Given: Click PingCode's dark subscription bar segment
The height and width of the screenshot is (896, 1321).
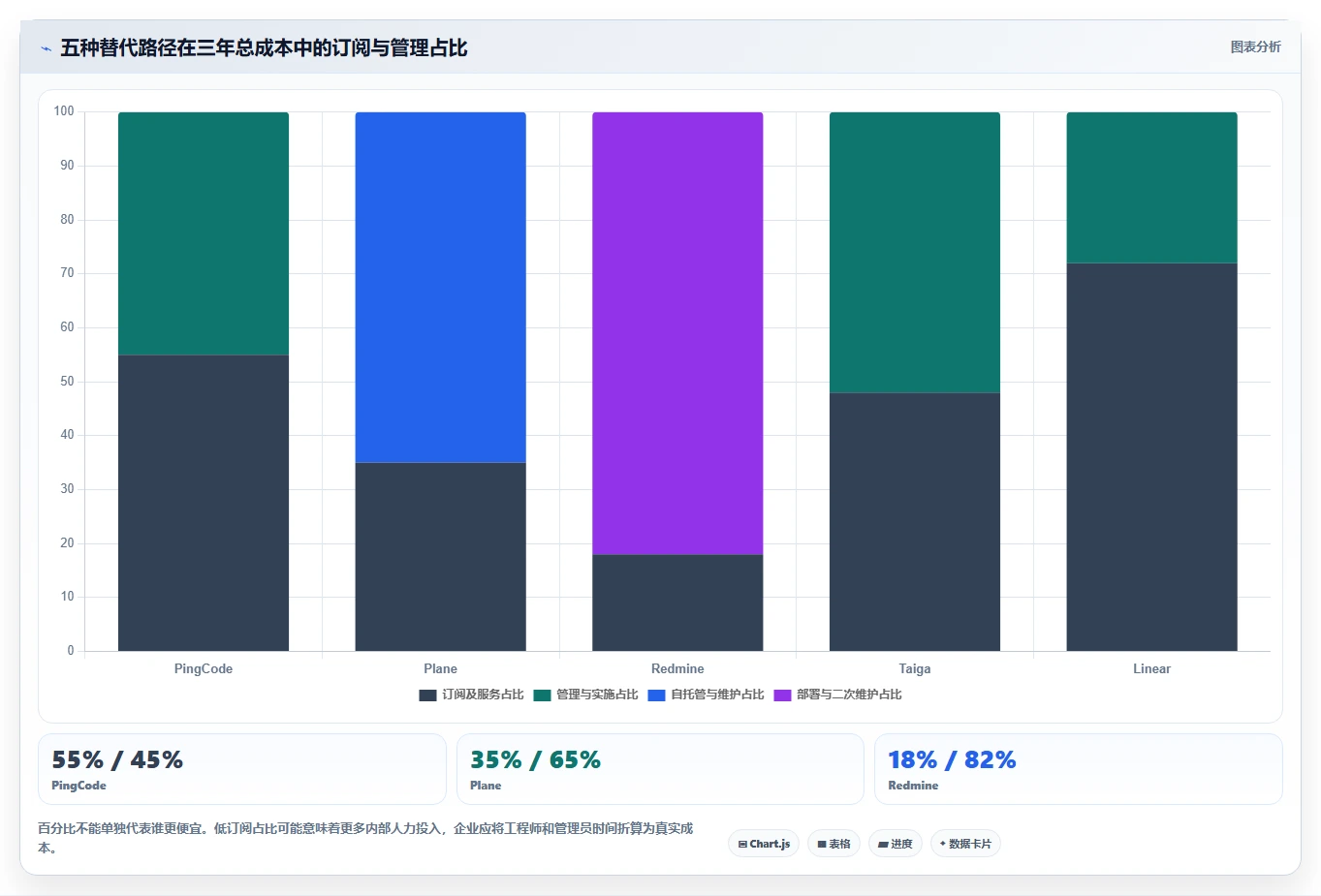Looking at the screenshot, I should point(204,503).
